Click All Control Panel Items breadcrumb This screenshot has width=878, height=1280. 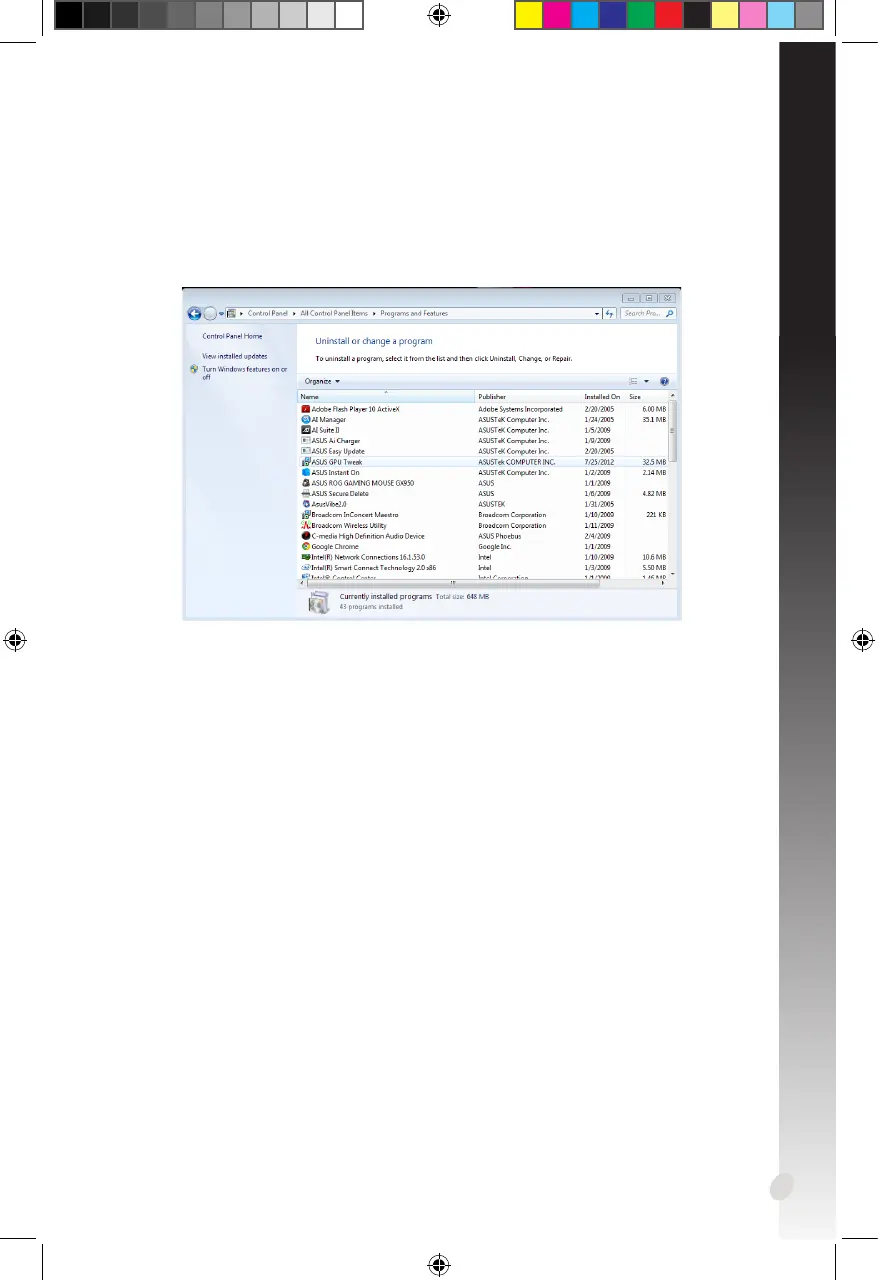(x=335, y=314)
